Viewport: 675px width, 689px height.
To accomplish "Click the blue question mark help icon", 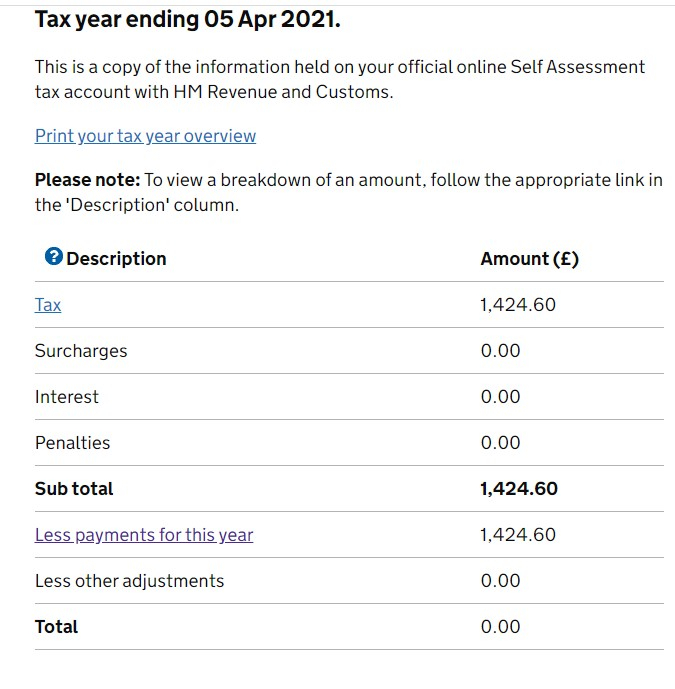I will coord(54,257).
